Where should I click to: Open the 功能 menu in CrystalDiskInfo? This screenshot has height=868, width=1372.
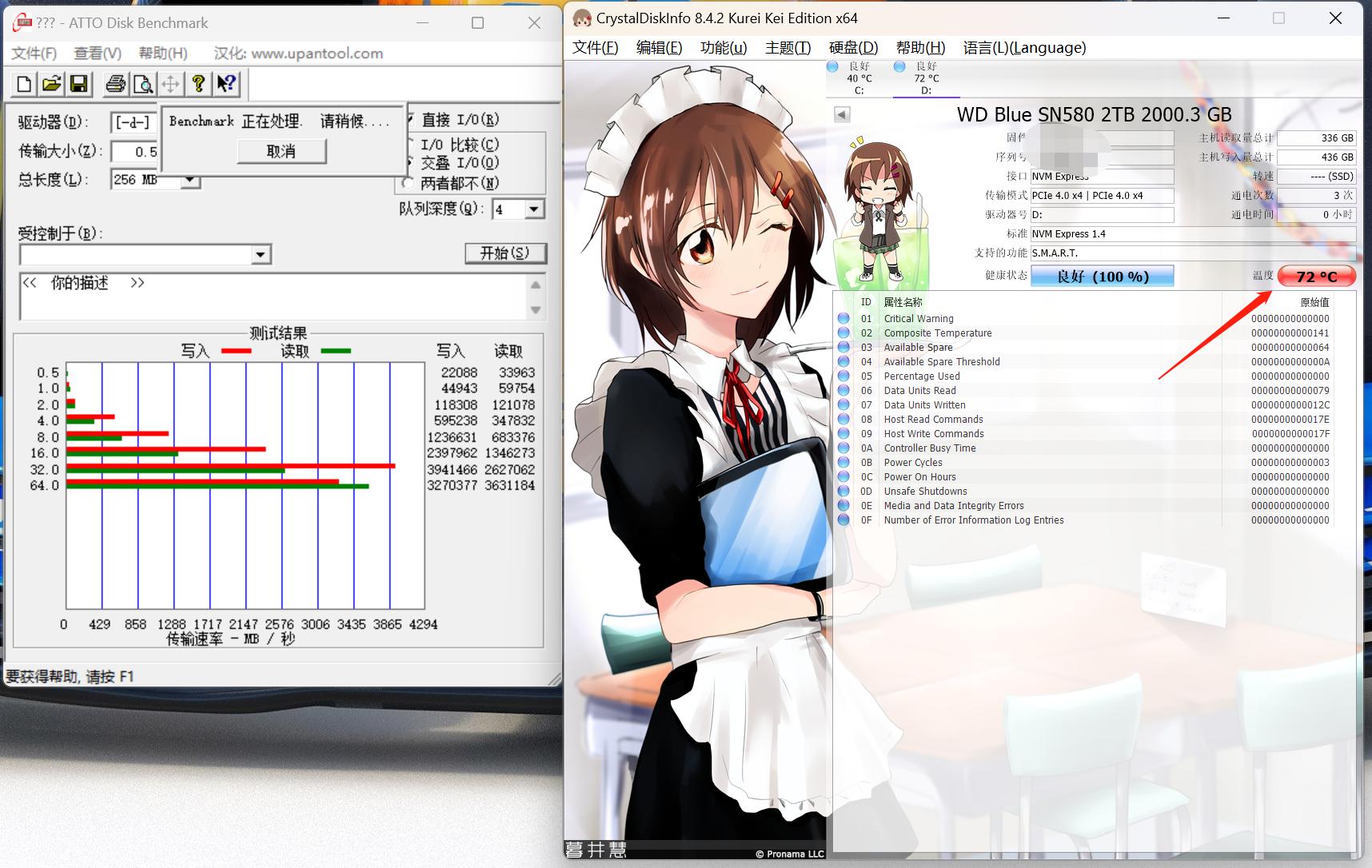[722, 47]
